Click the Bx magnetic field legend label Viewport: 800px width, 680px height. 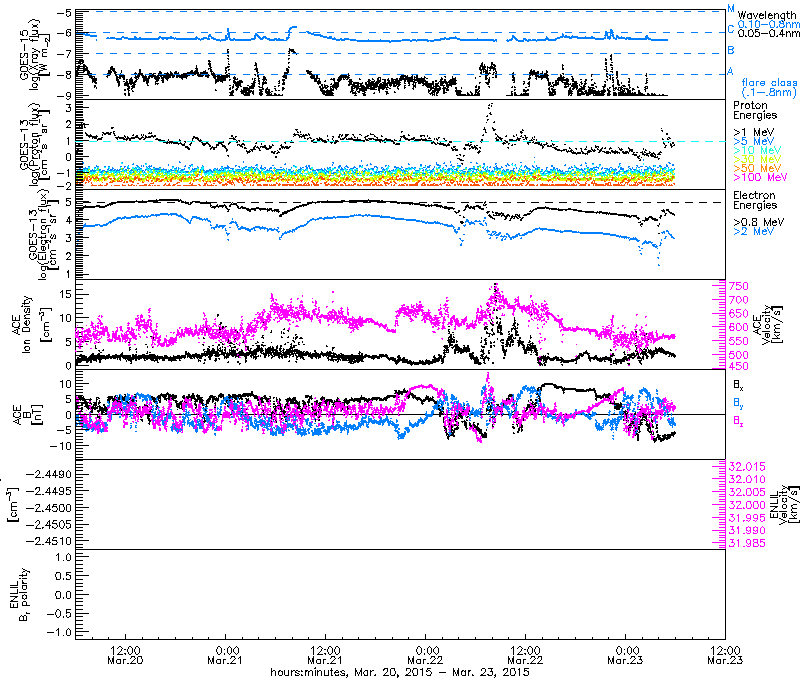(x=738, y=384)
